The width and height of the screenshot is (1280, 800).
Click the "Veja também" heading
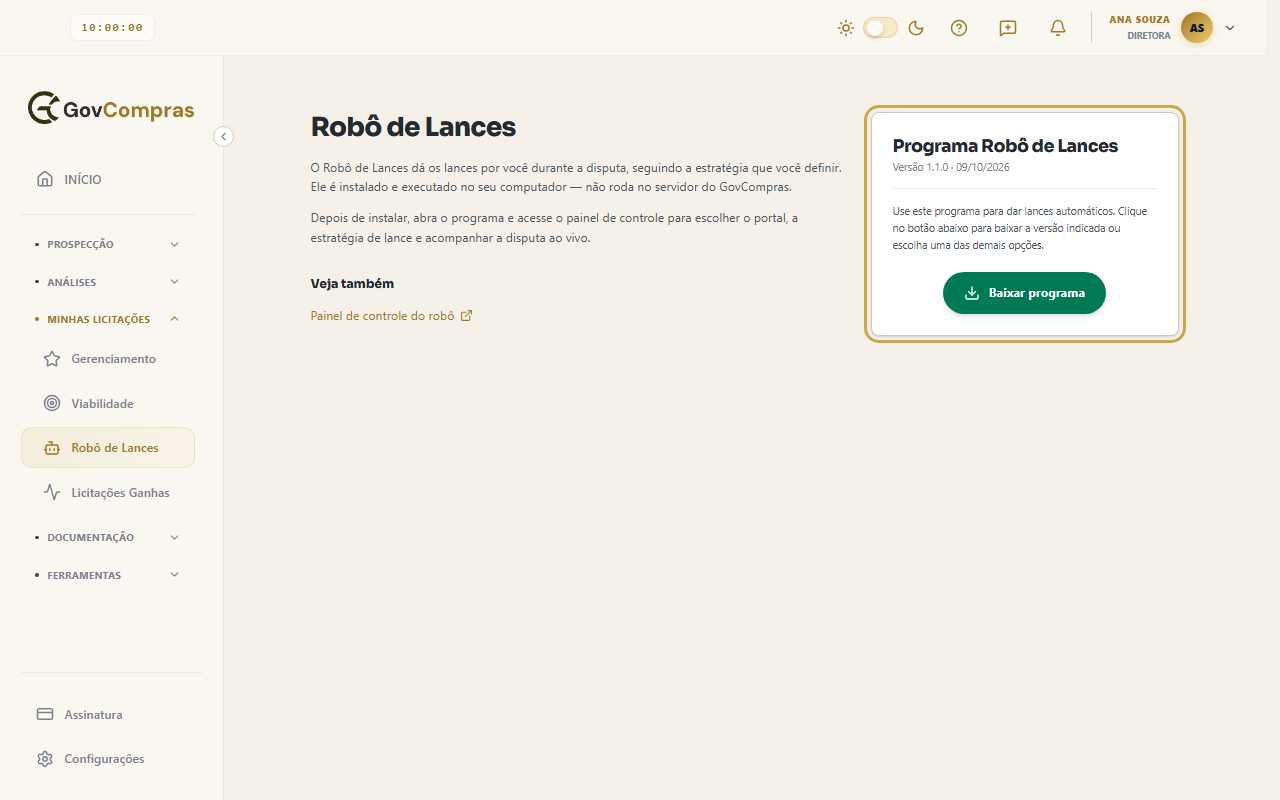tap(353, 283)
